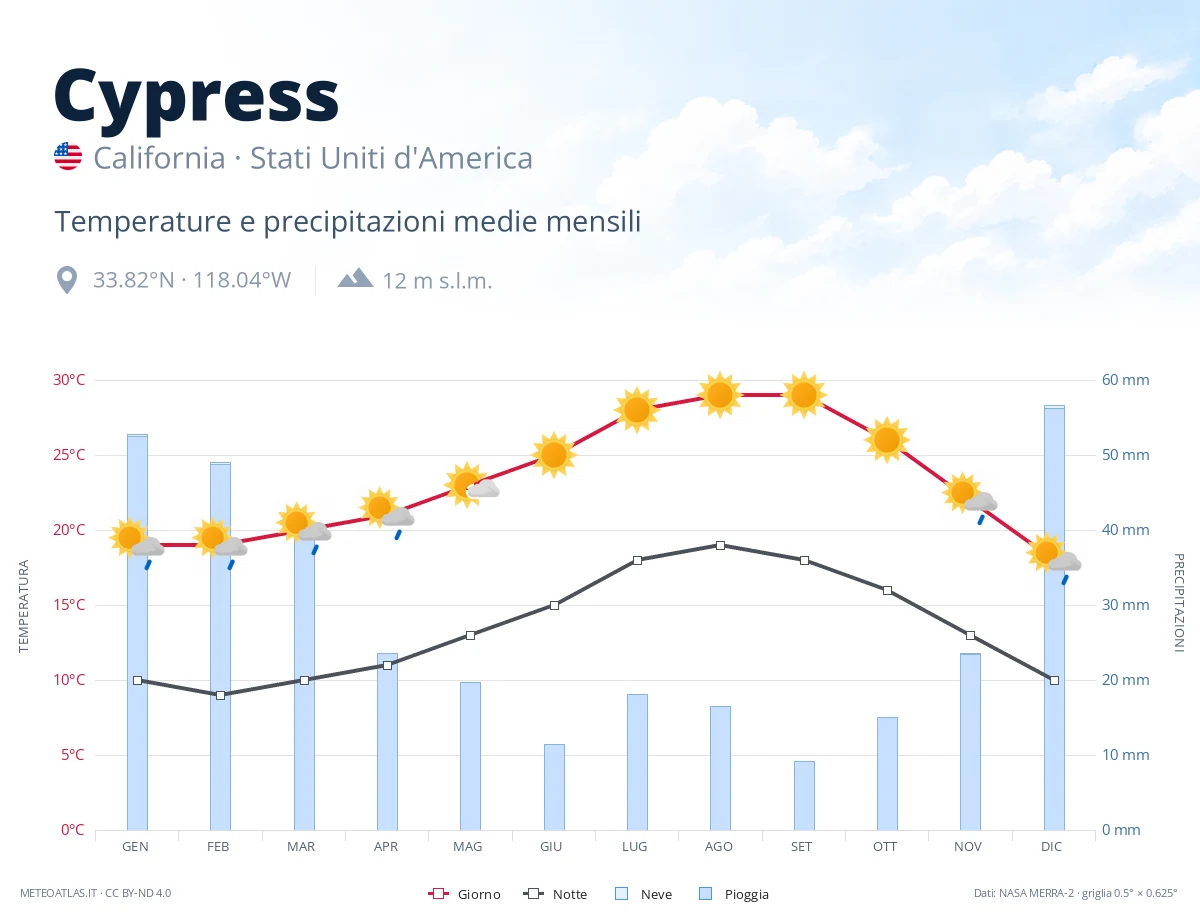
Task: Click the 60 mm axis label
Action: coord(1126,380)
